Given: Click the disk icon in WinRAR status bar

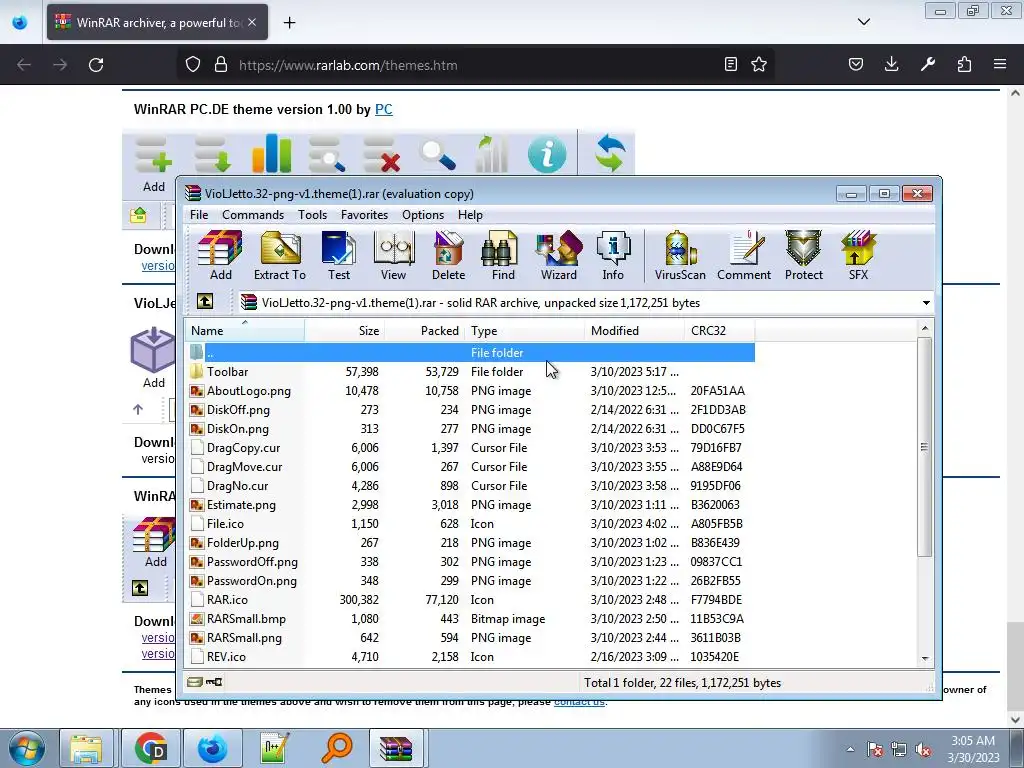Looking at the screenshot, I should (x=194, y=682).
